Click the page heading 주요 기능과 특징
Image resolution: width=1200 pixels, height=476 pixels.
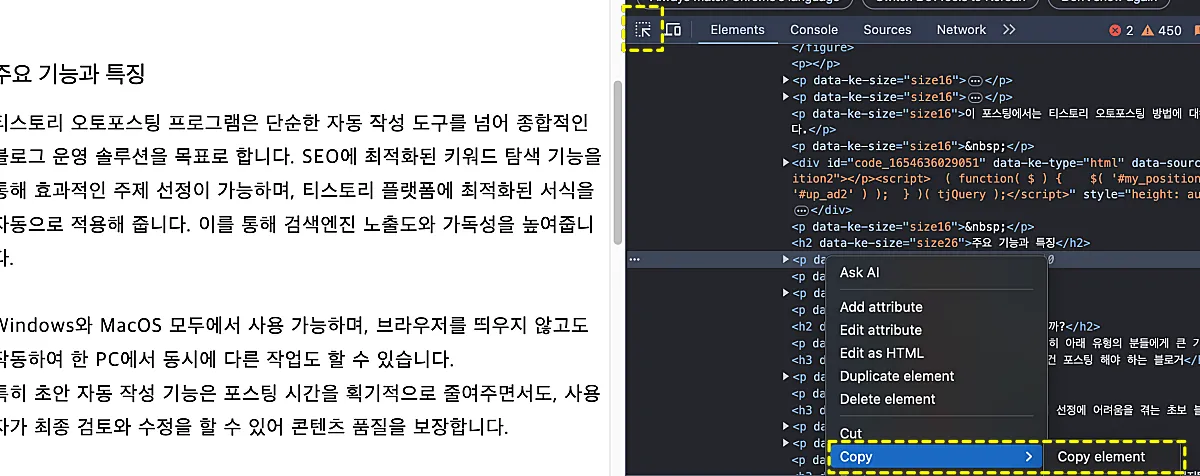pyautogui.click(x=73, y=73)
